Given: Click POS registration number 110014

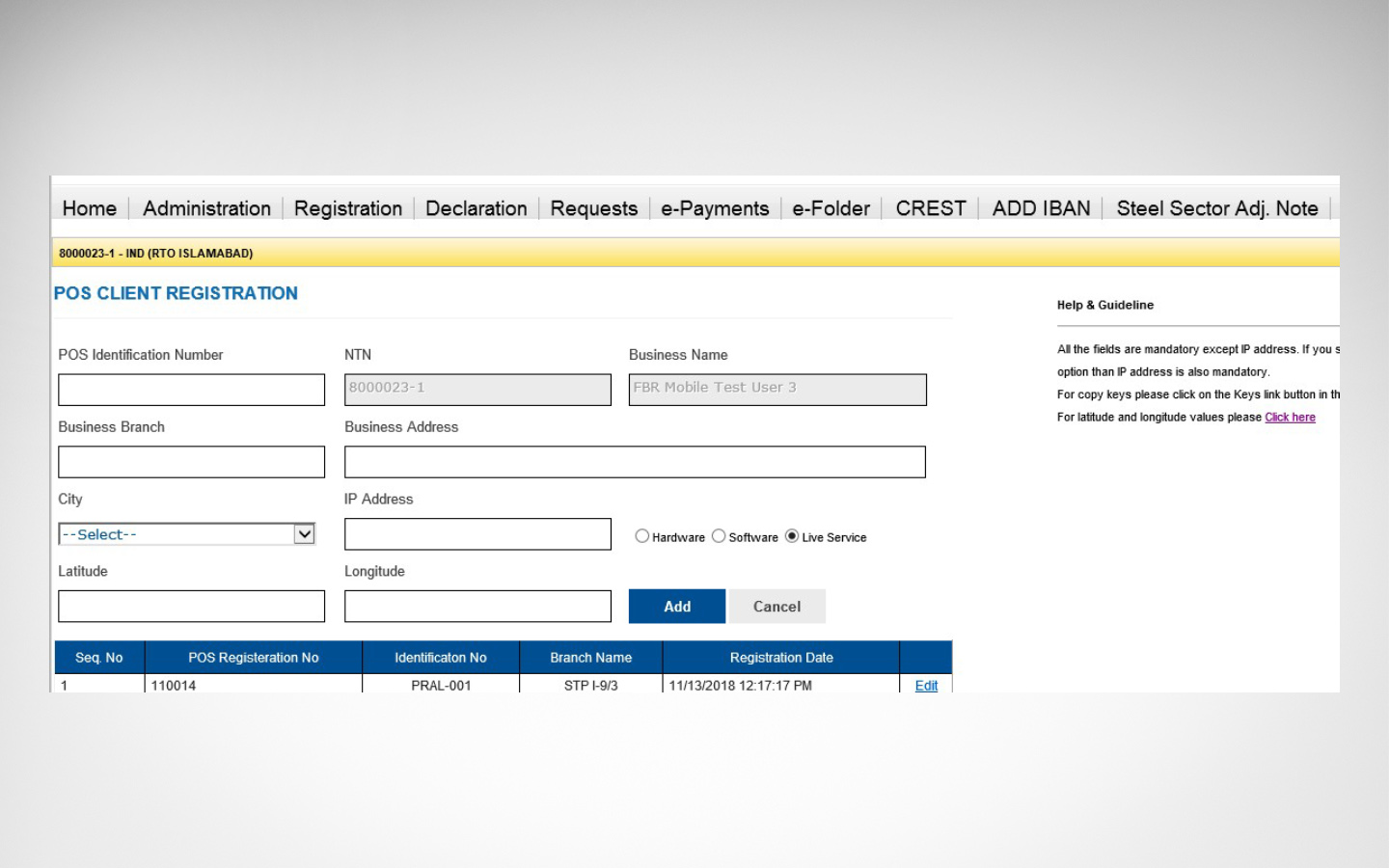Looking at the screenshot, I should point(174,686).
